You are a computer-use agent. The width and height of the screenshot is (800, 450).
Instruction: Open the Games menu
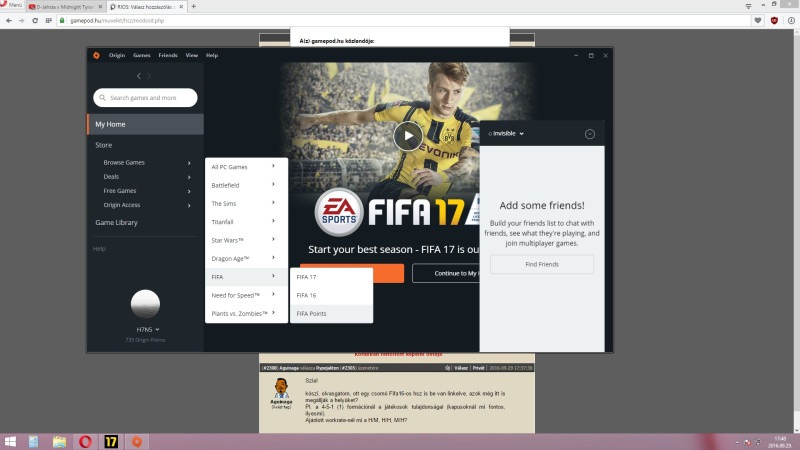click(142, 55)
